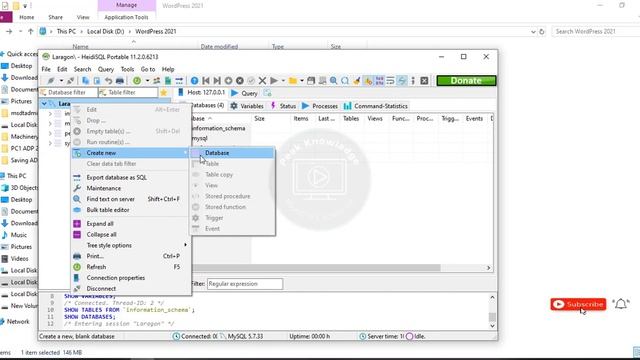
Task: Open the Tree style options submenu arrow
Action: point(185,245)
